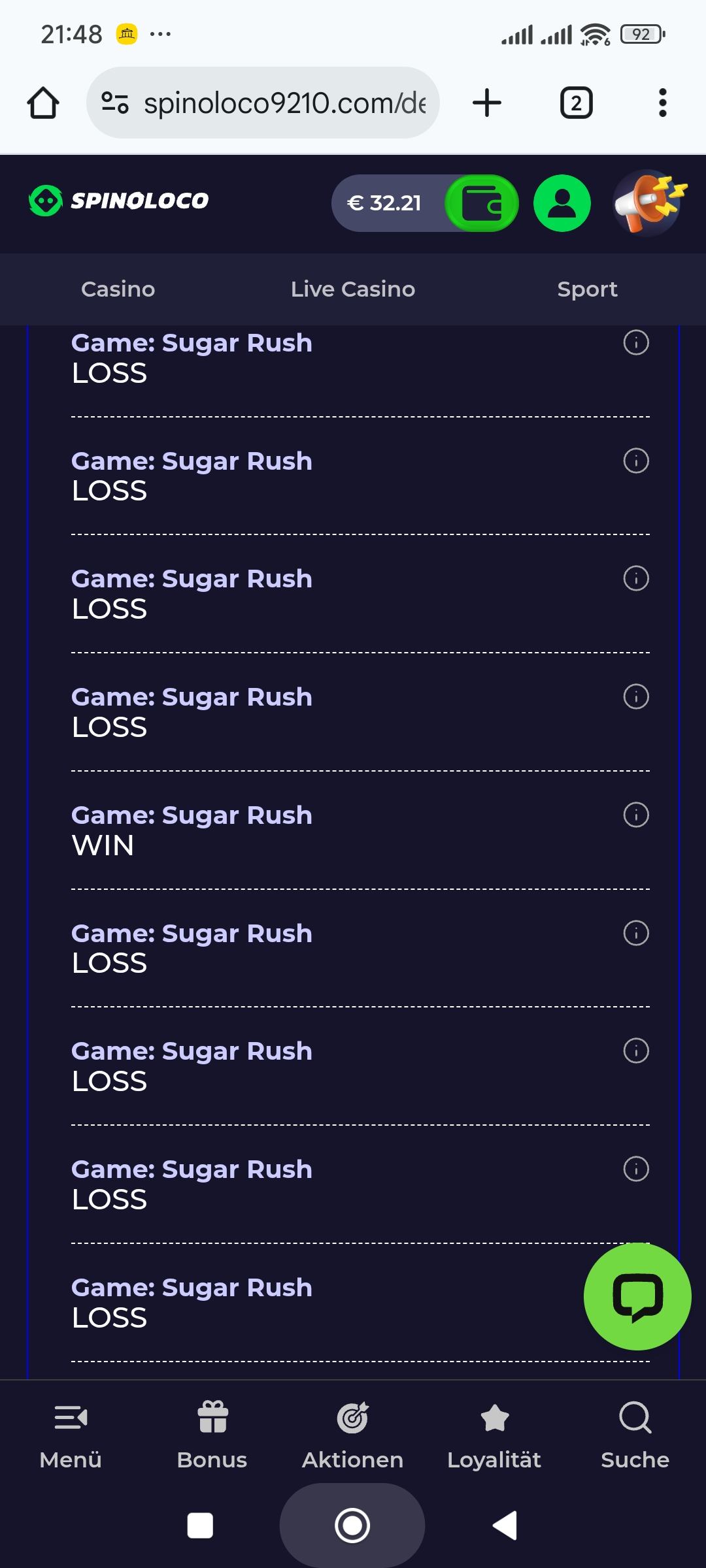The height and width of the screenshot is (1568, 706).
Task: Open Bonus gift icon in bottom bar
Action: [212, 1418]
